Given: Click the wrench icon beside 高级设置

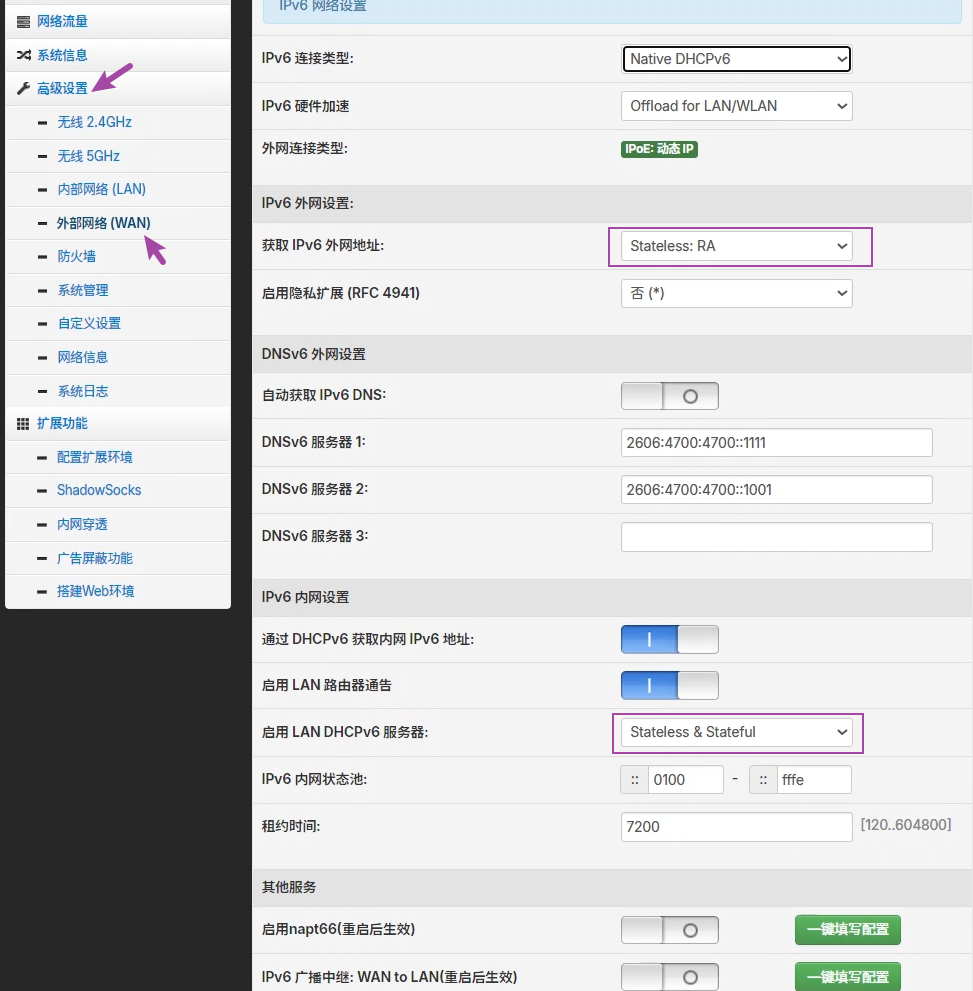Looking at the screenshot, I should tap(23, 88).
